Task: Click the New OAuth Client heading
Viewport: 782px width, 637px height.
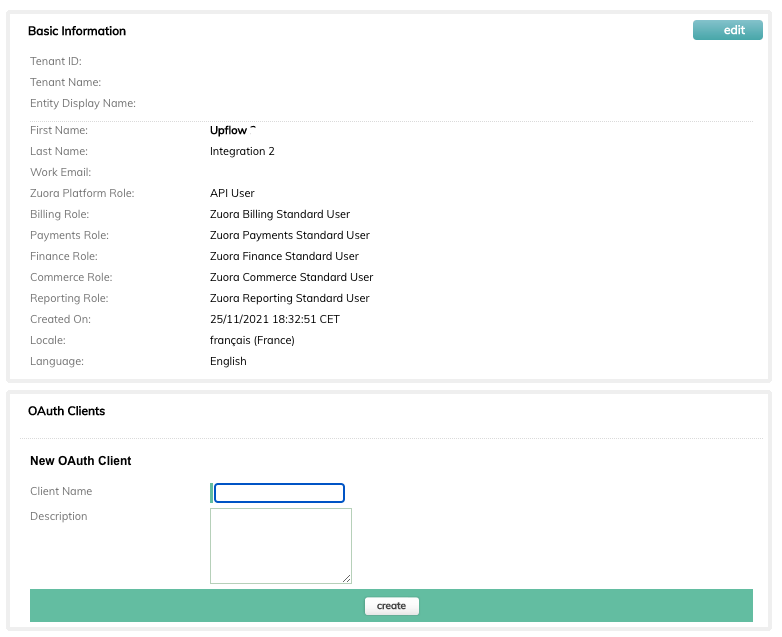Action: (x=81, y=460)
